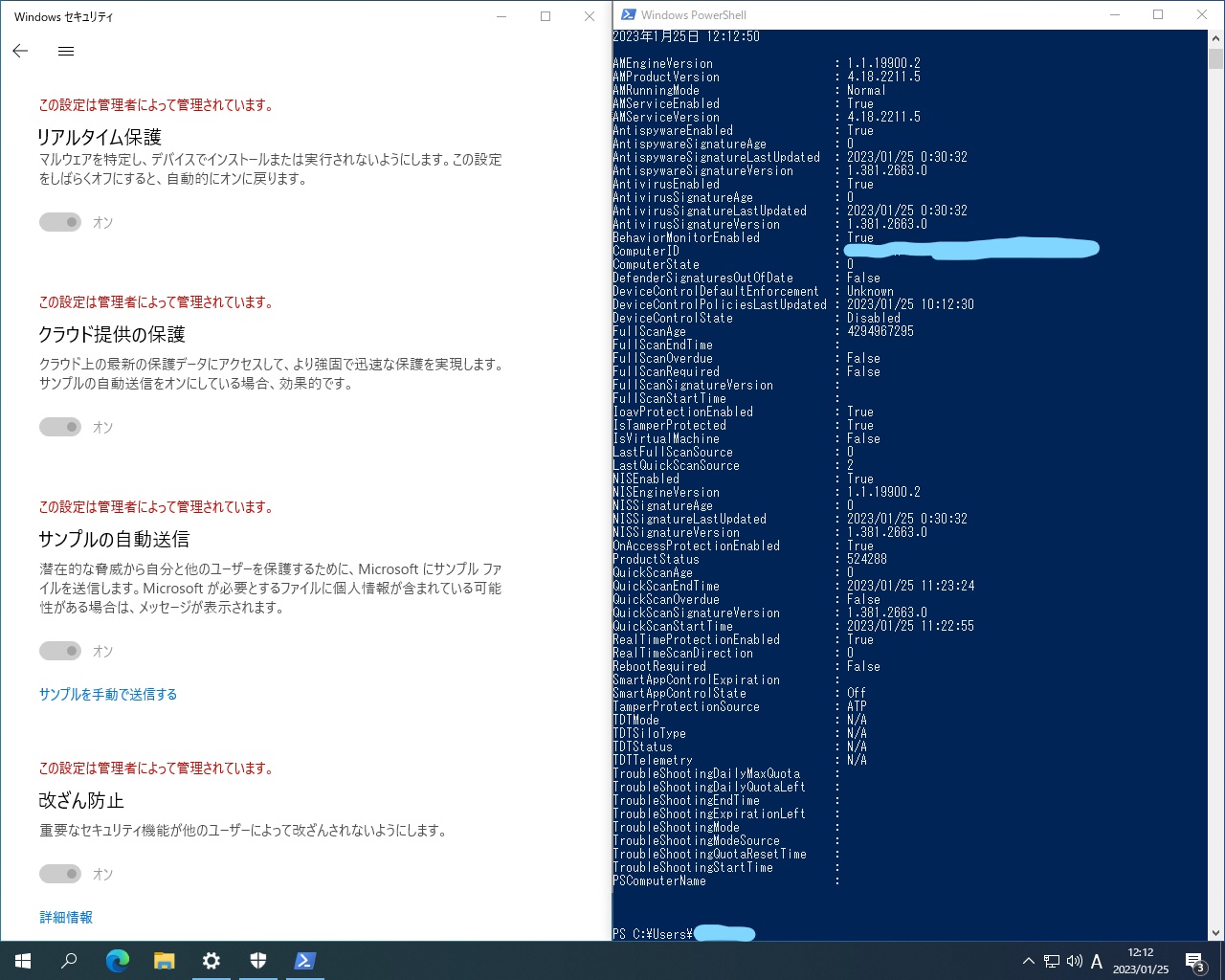Launch Microsoft Edge from the taskbar

click(118, 961)
